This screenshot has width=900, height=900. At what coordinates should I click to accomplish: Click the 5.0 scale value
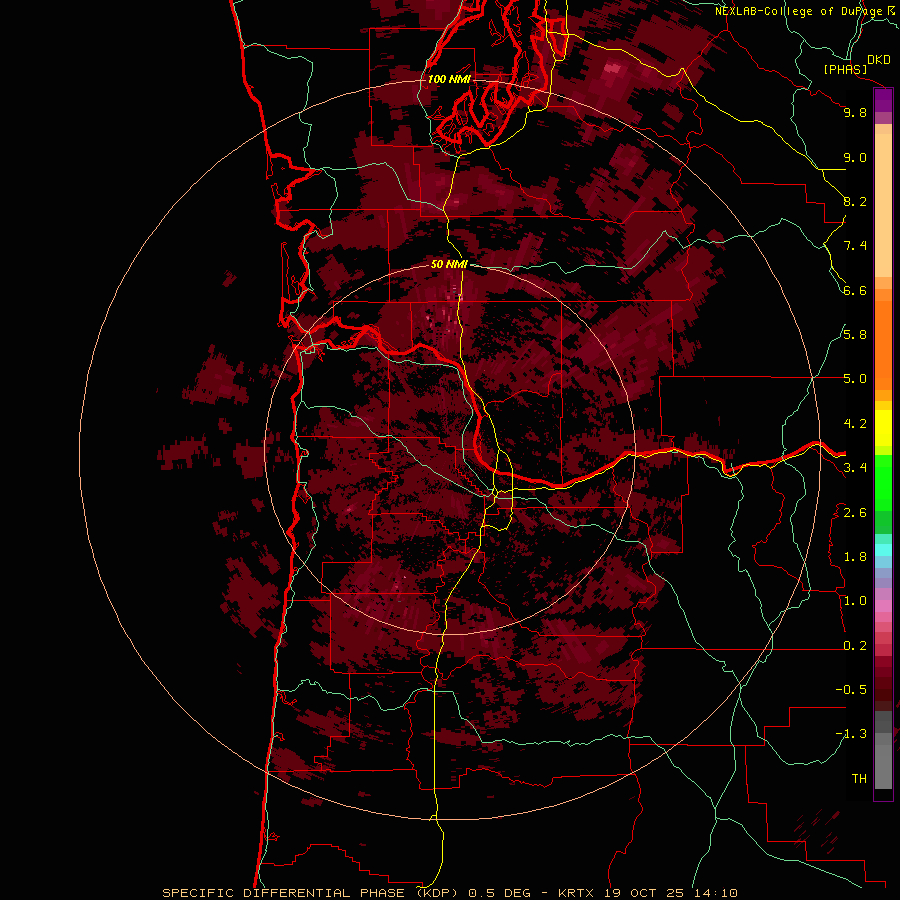(855, 379)
